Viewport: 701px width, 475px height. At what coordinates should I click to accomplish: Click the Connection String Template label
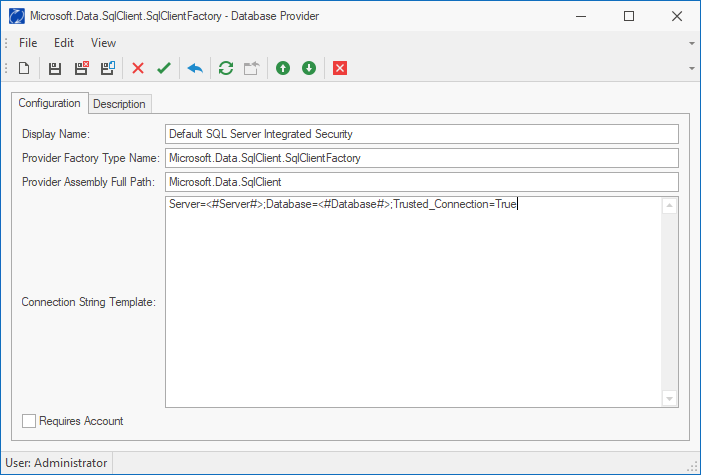tap(89, 302)
